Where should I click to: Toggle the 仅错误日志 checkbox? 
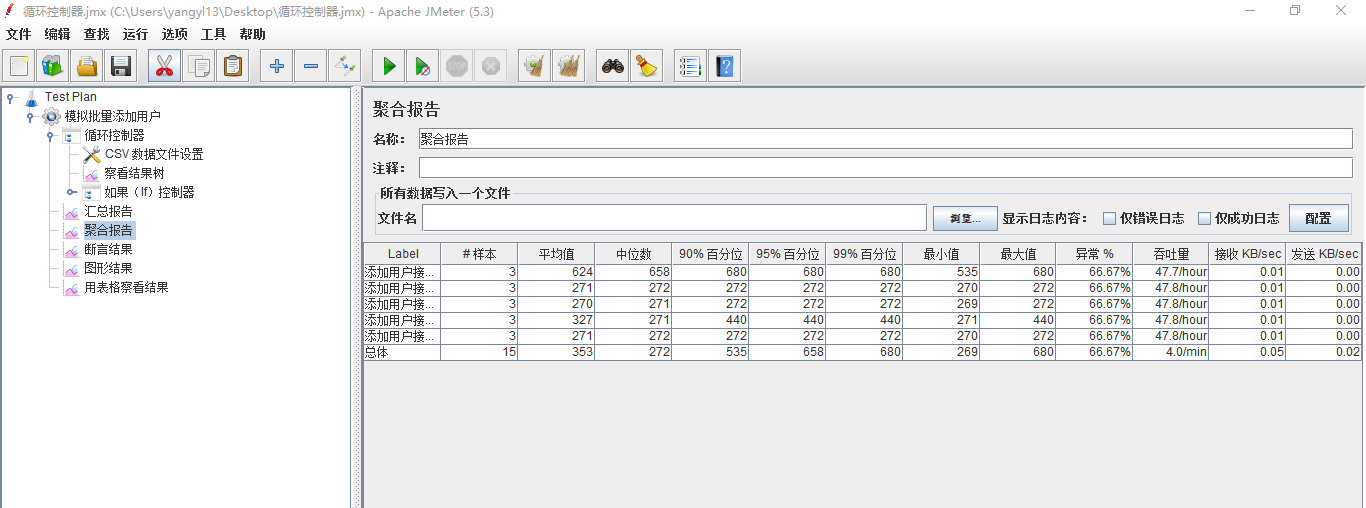1109,218
